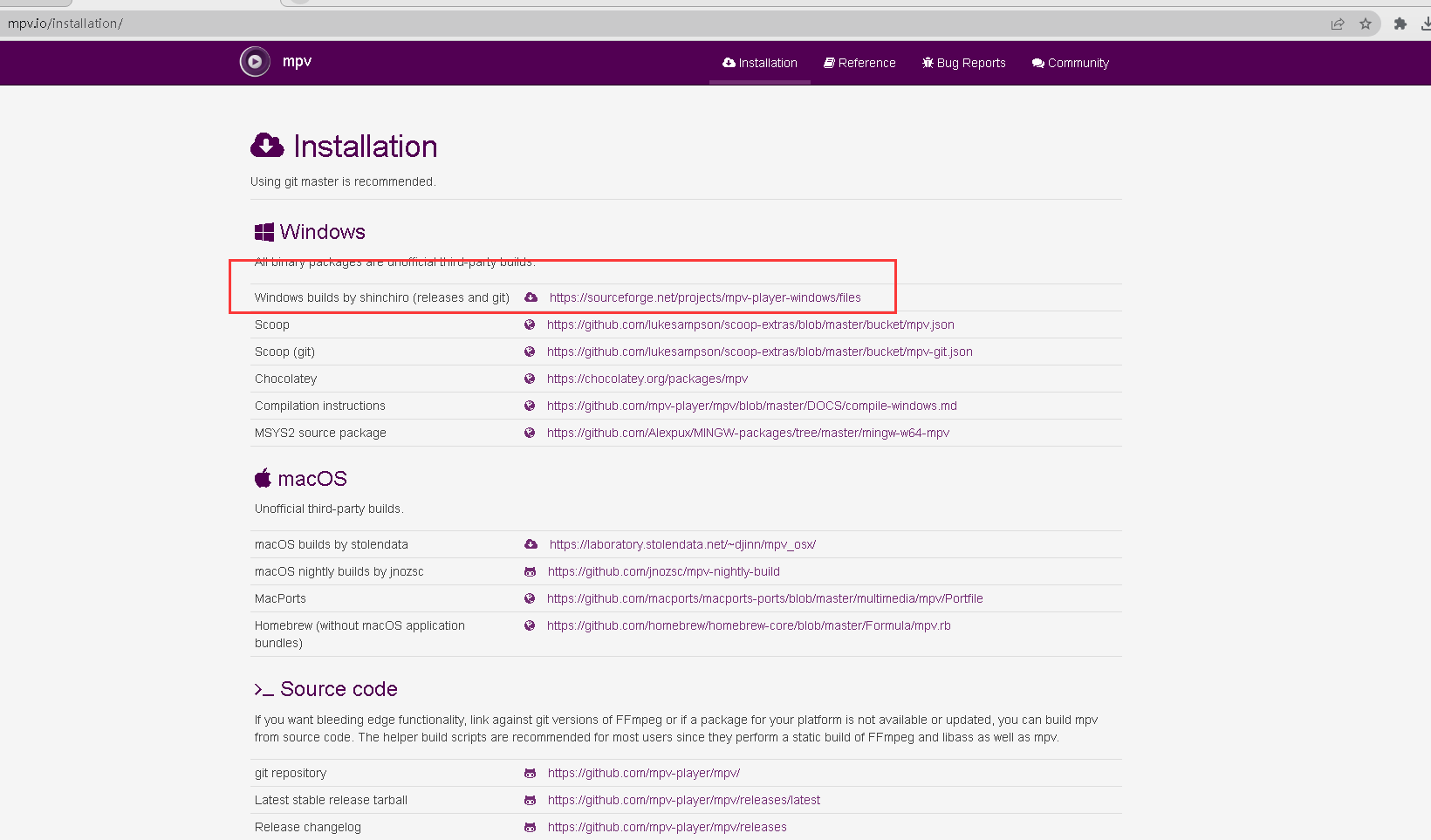Open the browser extensions puzzle icon
The image size is (1431, 840).
click(x=1400, y=24)
